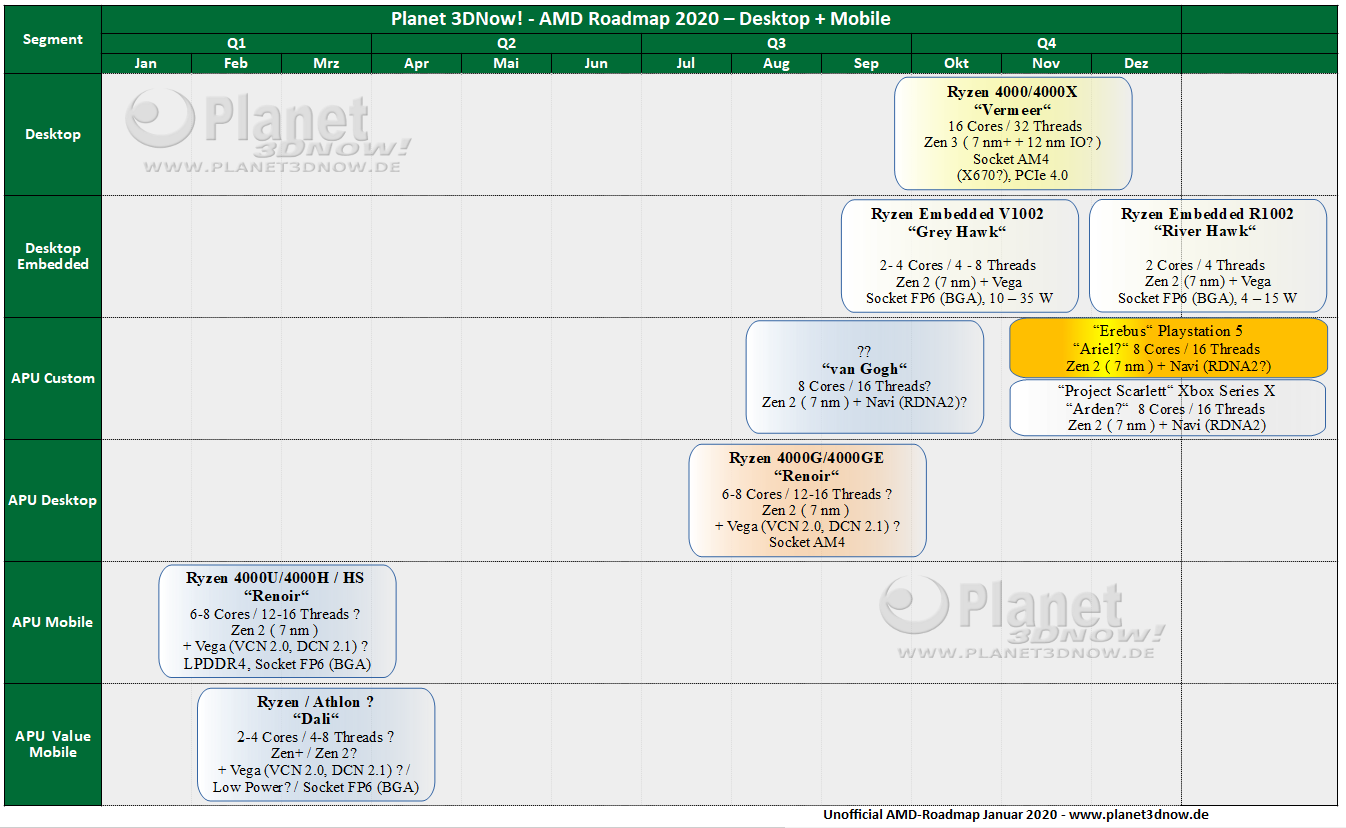Viewport: 1346px width, 828px height.
Task: Click '"Arden?" 8 Cores / 16 Threads' text
Action: pyautogui.click(x=1167, y=409)
